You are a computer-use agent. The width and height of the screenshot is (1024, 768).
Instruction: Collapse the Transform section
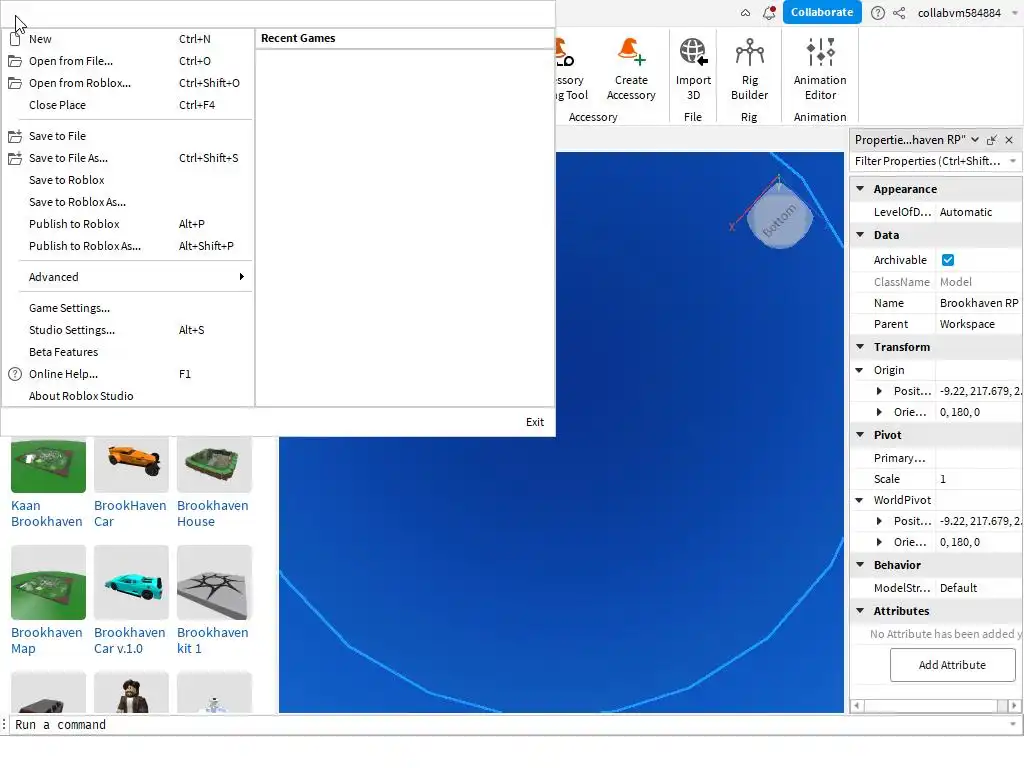point(860,347)
